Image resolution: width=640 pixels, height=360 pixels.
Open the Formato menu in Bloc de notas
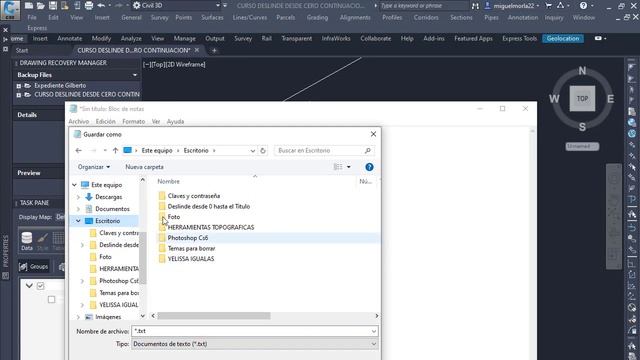click(133, 122)
